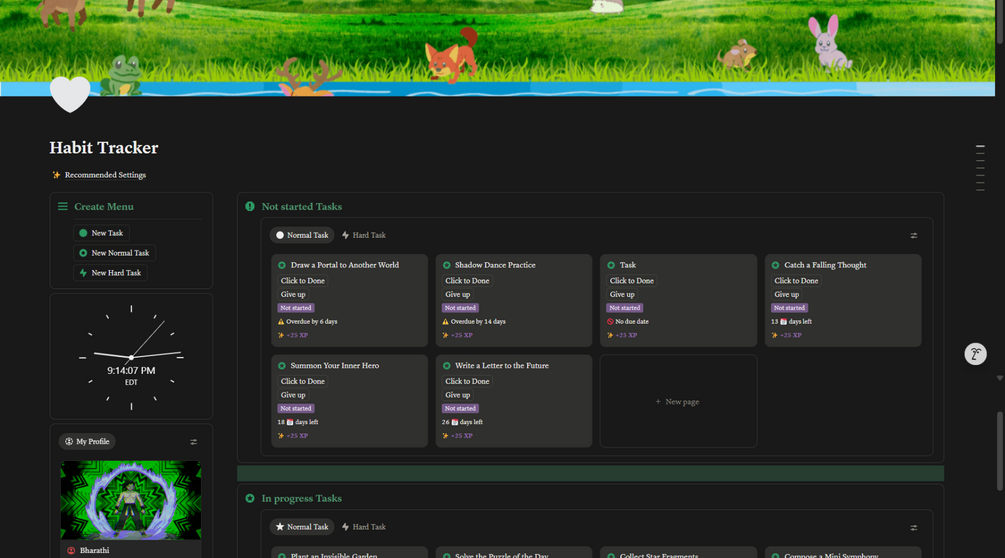Open the Bharathi profile image thumbnail
Viewport: 1005px width, 558px height.
(131, 500)
